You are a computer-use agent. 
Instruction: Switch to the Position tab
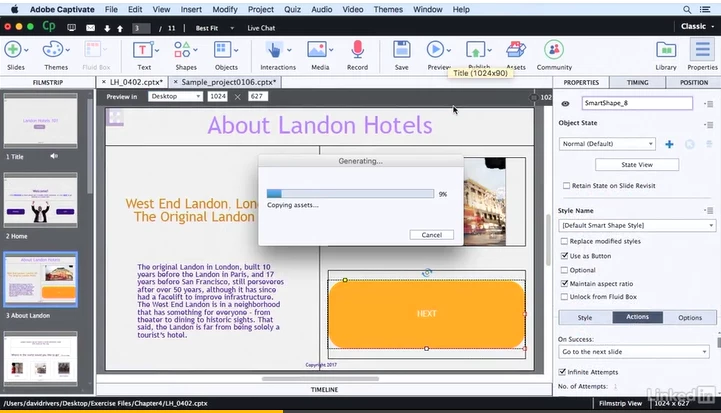click(693, 82)
